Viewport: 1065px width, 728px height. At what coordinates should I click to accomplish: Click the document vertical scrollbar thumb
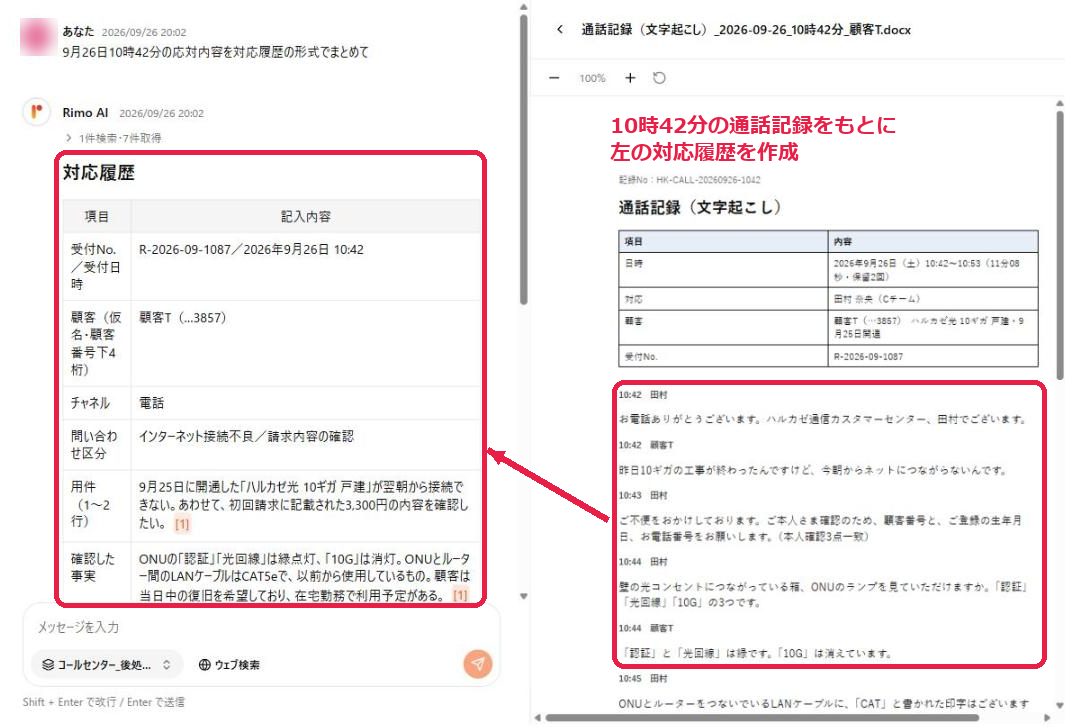1060,244
